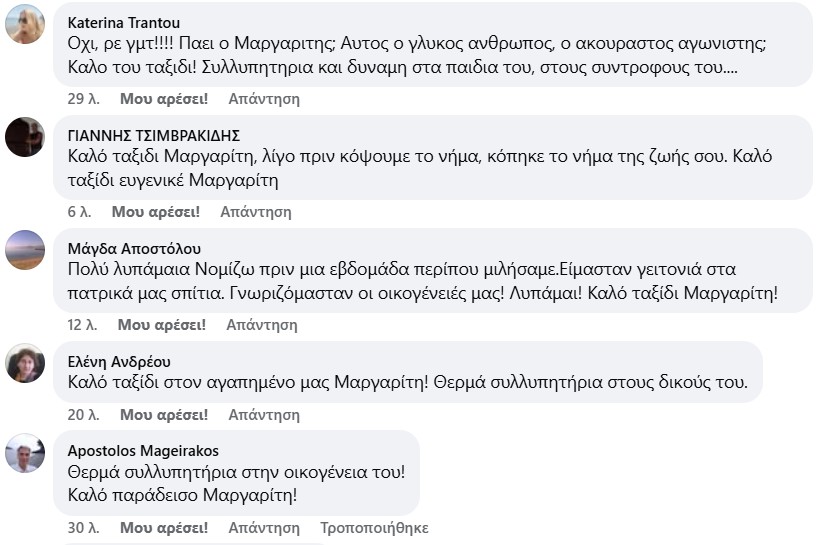821x545 pixels.
Task: Reply to ΓΙΑΝΝΗΣ ΤΣΙΜΒΡΑΚΙΔΗΣ's comment
Action: tap(256, 212)
